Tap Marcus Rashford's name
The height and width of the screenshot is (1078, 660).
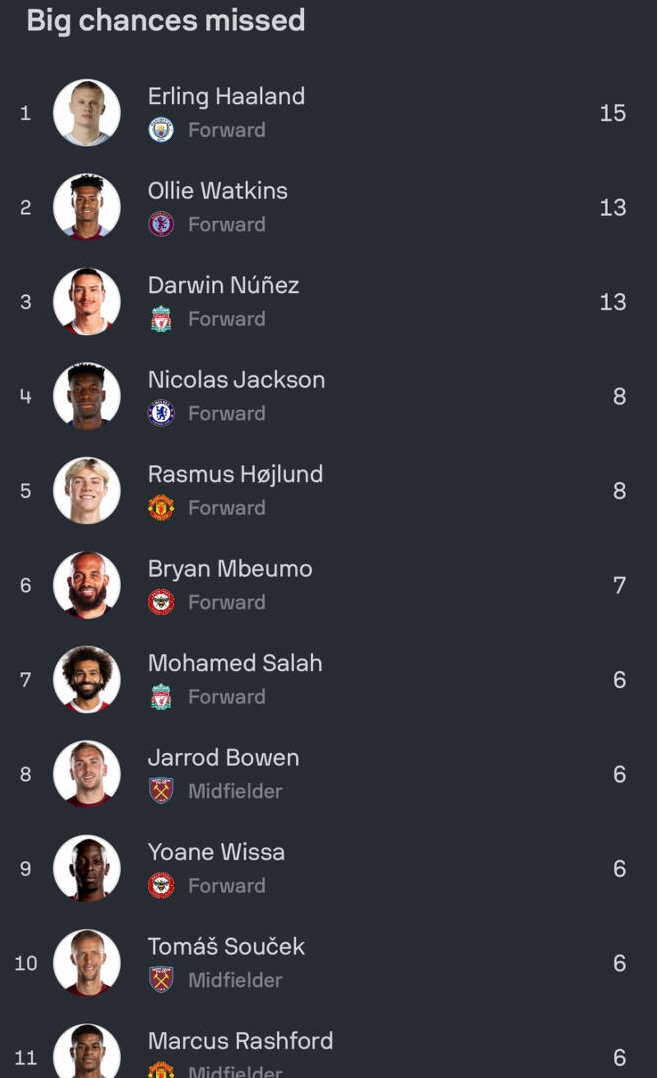coord(240,1041)
